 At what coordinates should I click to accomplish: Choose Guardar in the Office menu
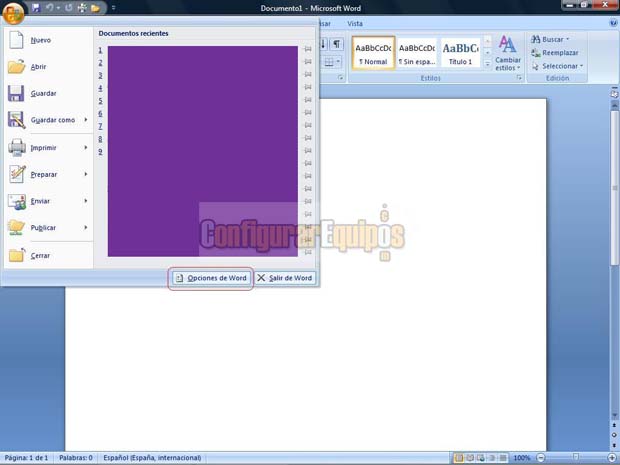(x=47, y=93)
